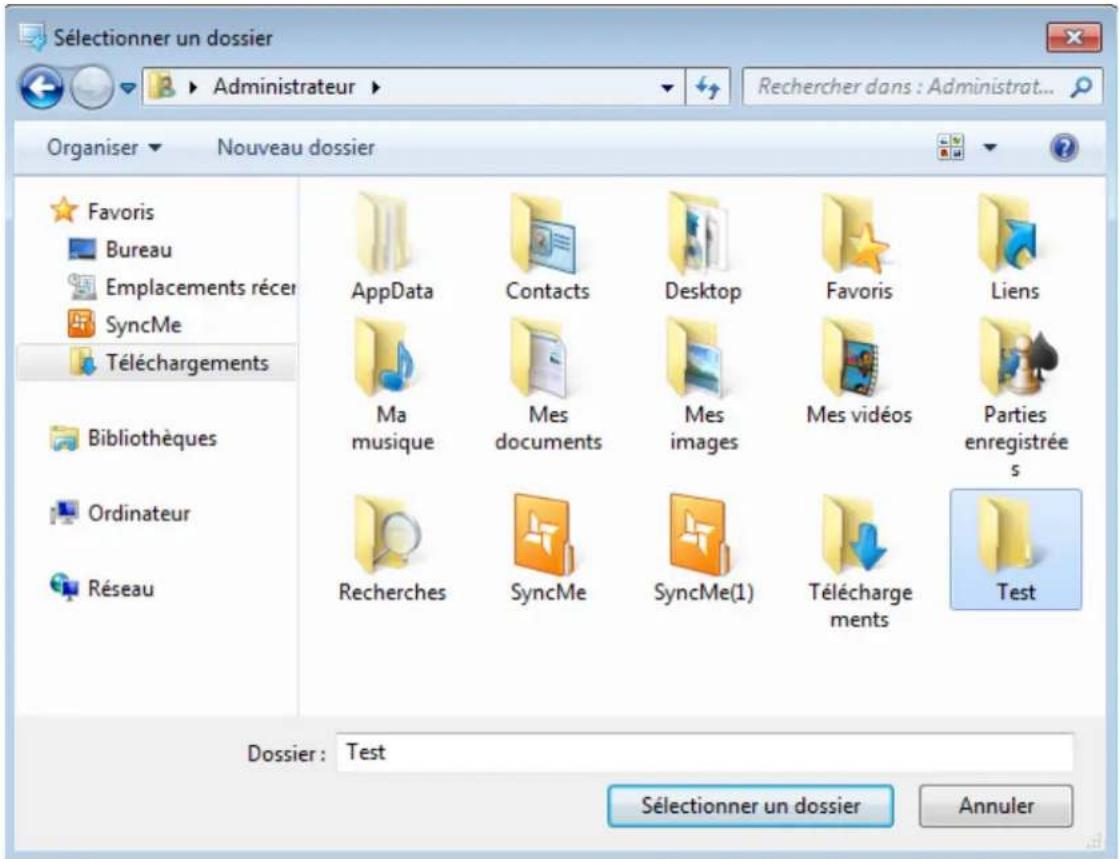Open the address bar history dropdown
Image resolution: width=1120 pixels, height=859 pixels.
click(667, 88)
